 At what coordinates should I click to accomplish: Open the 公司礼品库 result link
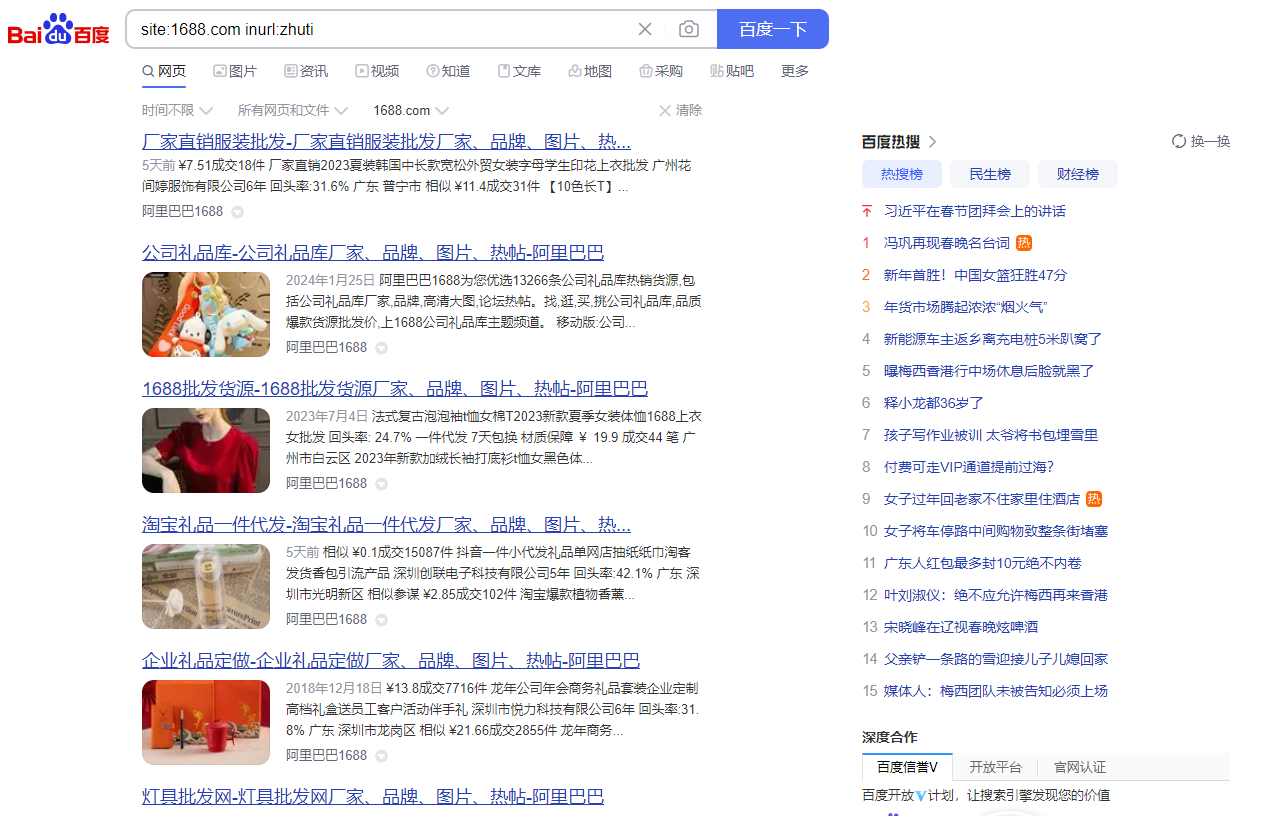click(373, 252)
